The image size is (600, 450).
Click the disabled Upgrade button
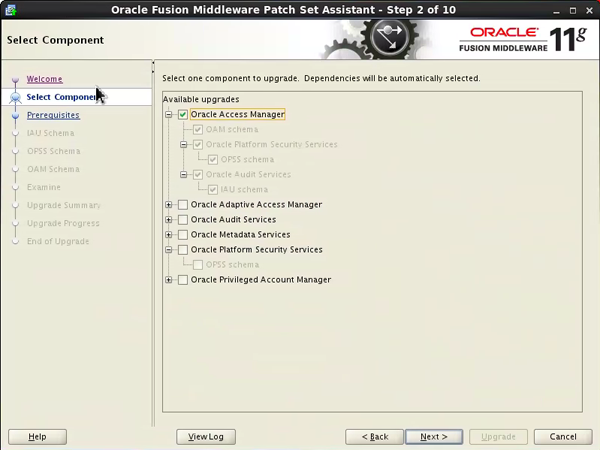498,437
